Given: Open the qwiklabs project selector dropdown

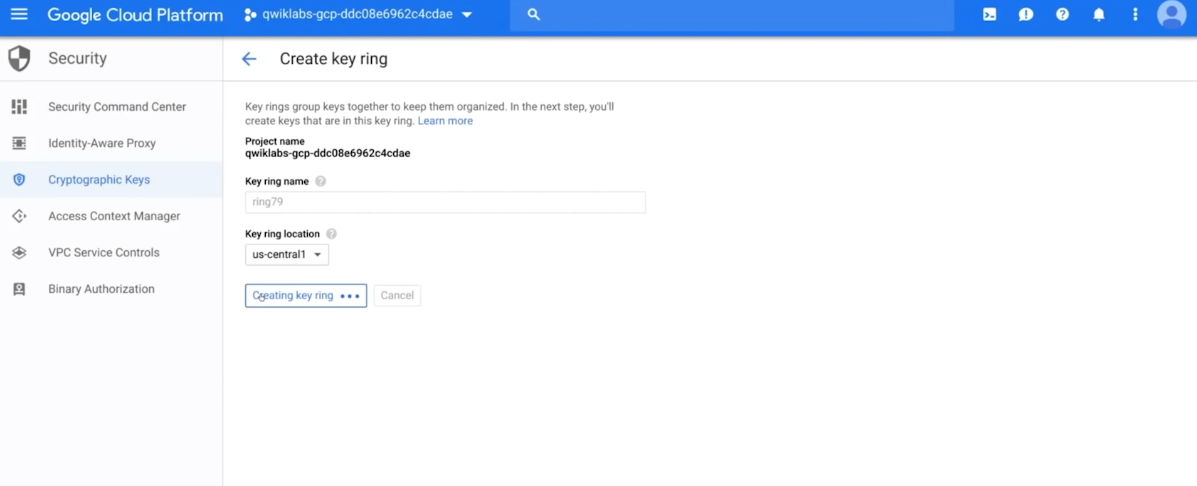Looking at the screenshot, I should pos(358,15).
